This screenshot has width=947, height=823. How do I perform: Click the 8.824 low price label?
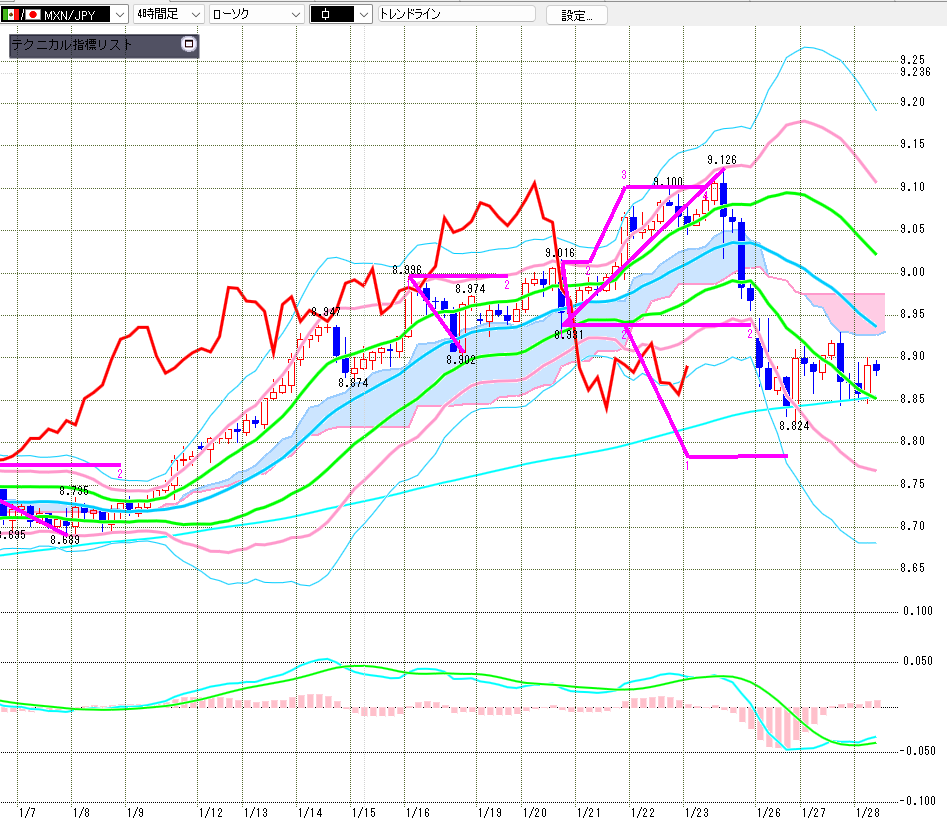click(793, 425)
